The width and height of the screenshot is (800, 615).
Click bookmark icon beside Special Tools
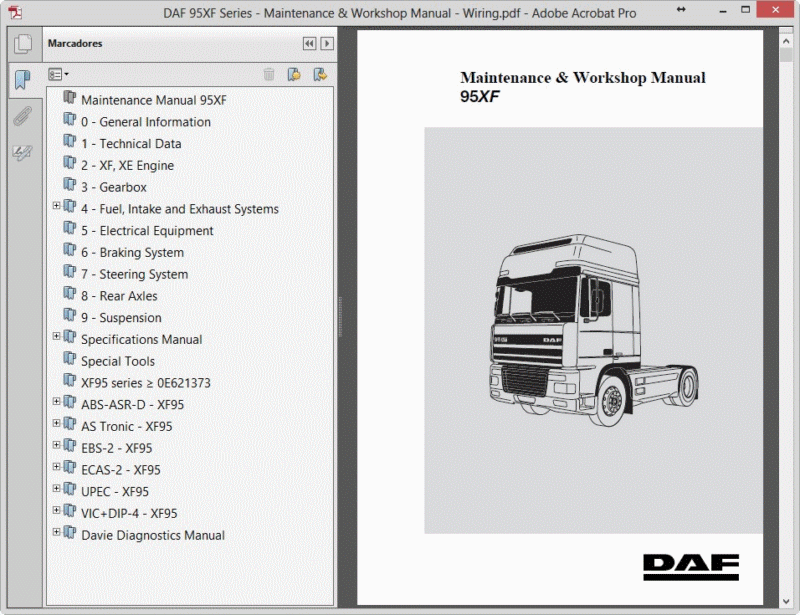point(69,358)
